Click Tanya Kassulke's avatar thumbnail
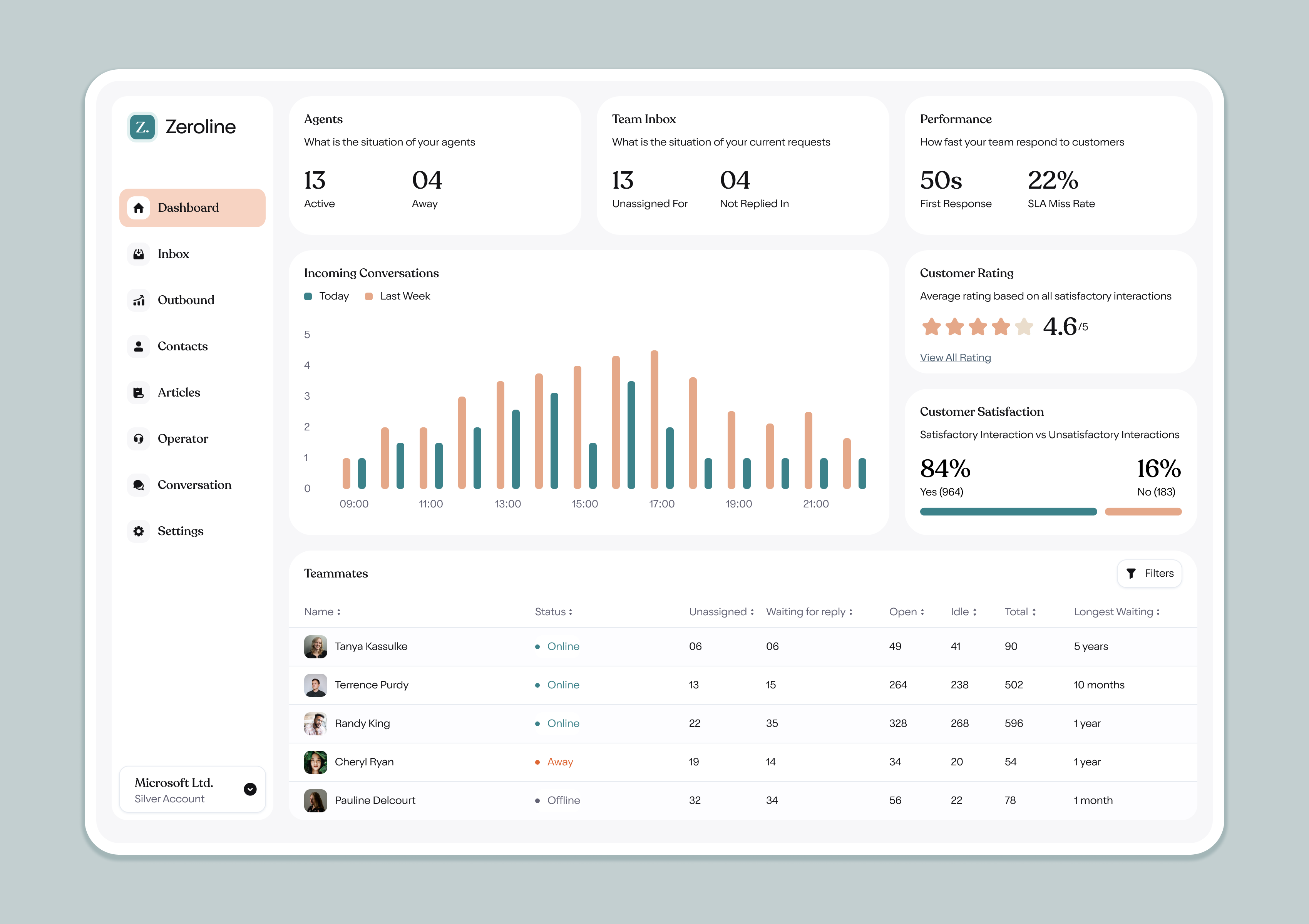Viewport: 1309px width, 924px height. coord(315,646)
